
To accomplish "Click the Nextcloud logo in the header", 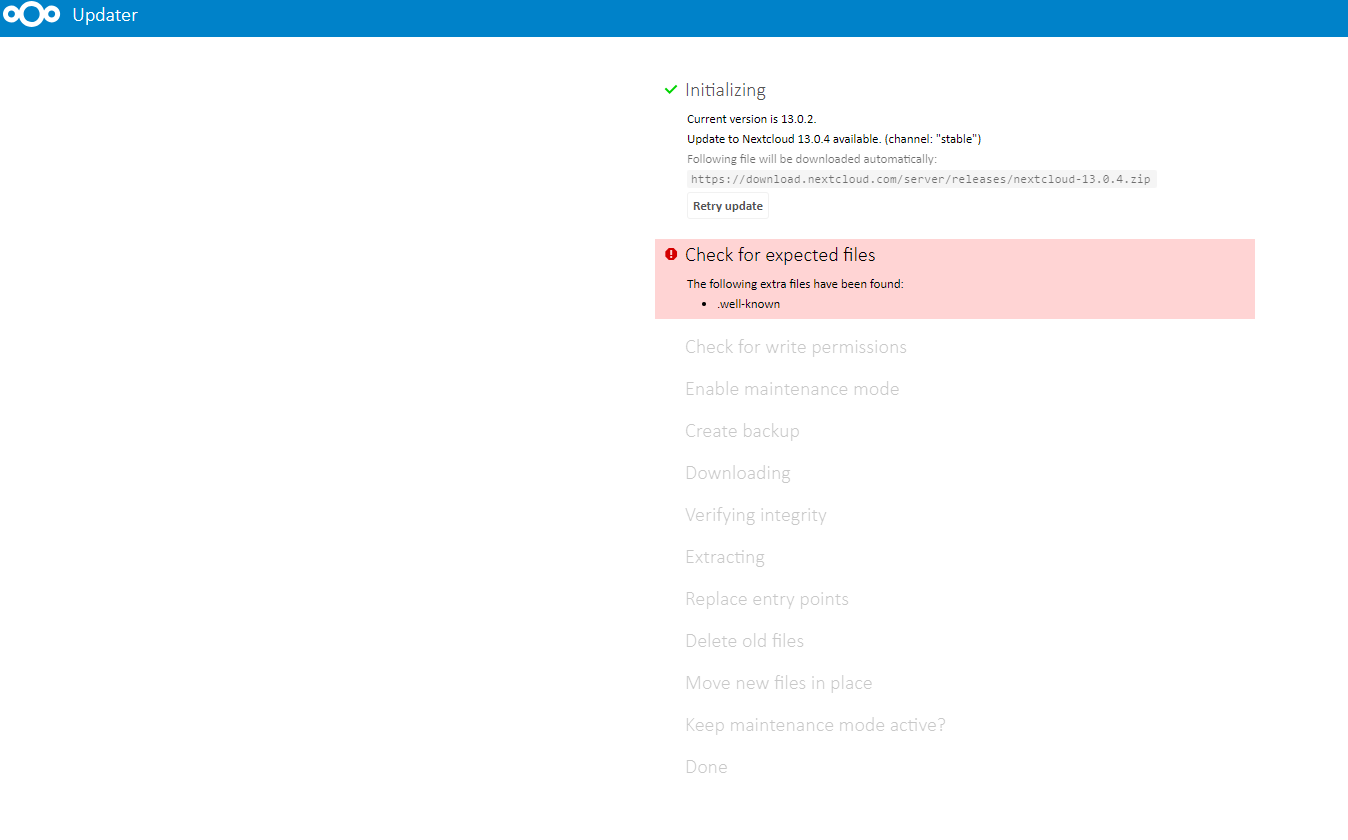I will [x=32, y=14].
